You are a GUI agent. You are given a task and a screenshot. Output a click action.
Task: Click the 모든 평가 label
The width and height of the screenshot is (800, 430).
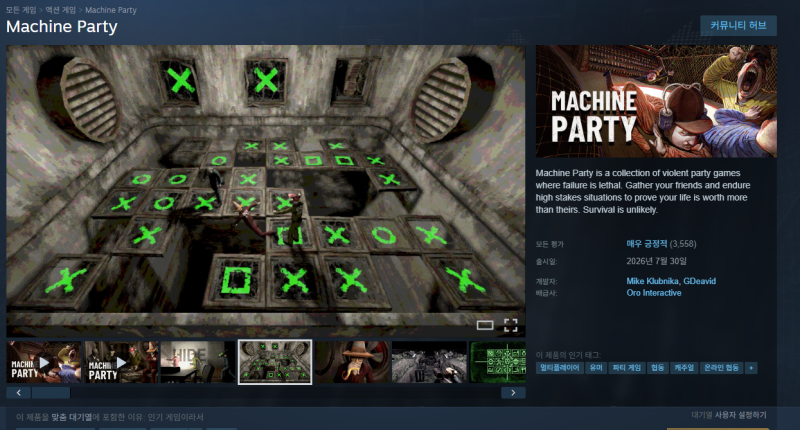[x=549, y=244]
